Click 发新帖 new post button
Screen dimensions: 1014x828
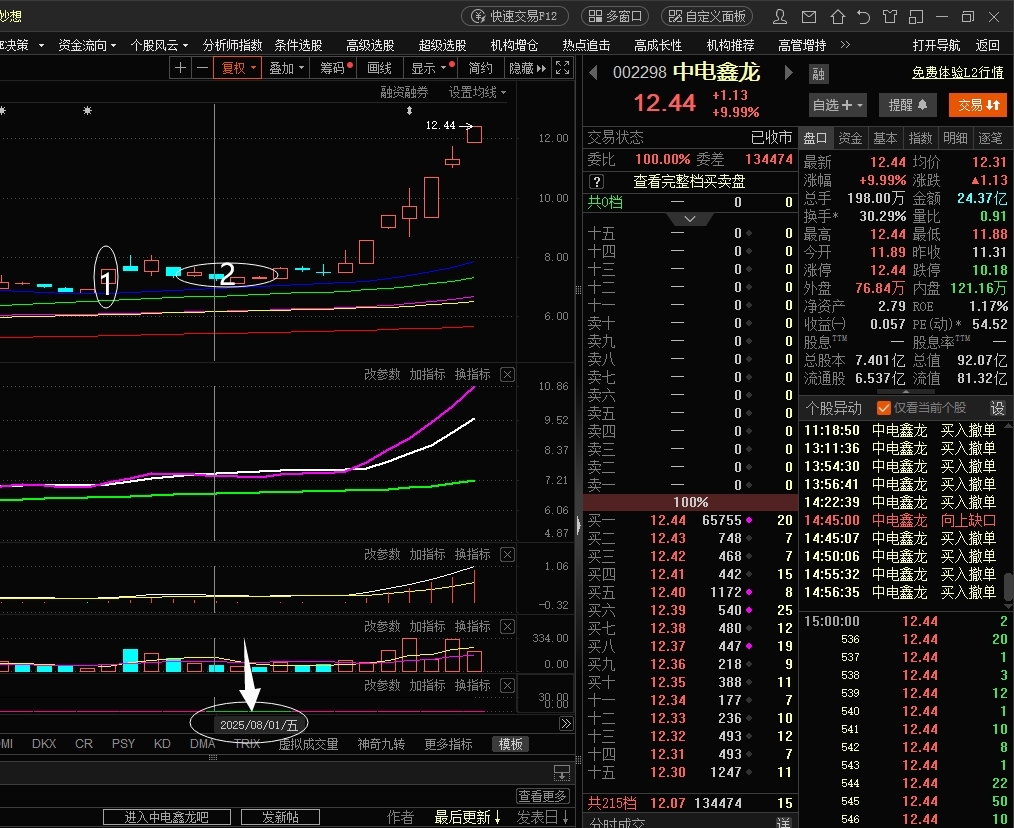point(280,817)
